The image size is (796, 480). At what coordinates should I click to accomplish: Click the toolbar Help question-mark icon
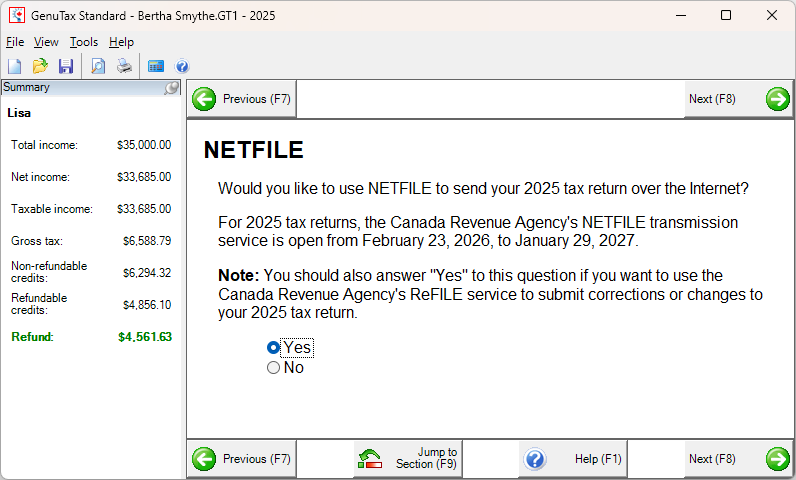(x=182, y=66)
